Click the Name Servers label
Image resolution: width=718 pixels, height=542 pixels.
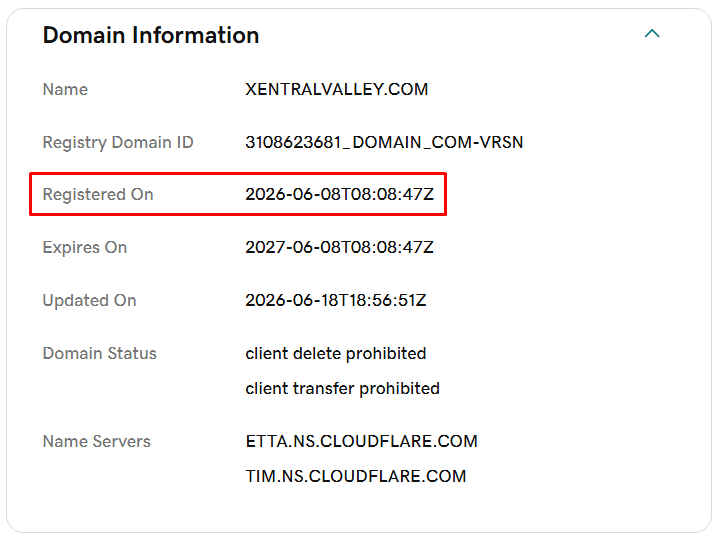[x=97, y=441]
